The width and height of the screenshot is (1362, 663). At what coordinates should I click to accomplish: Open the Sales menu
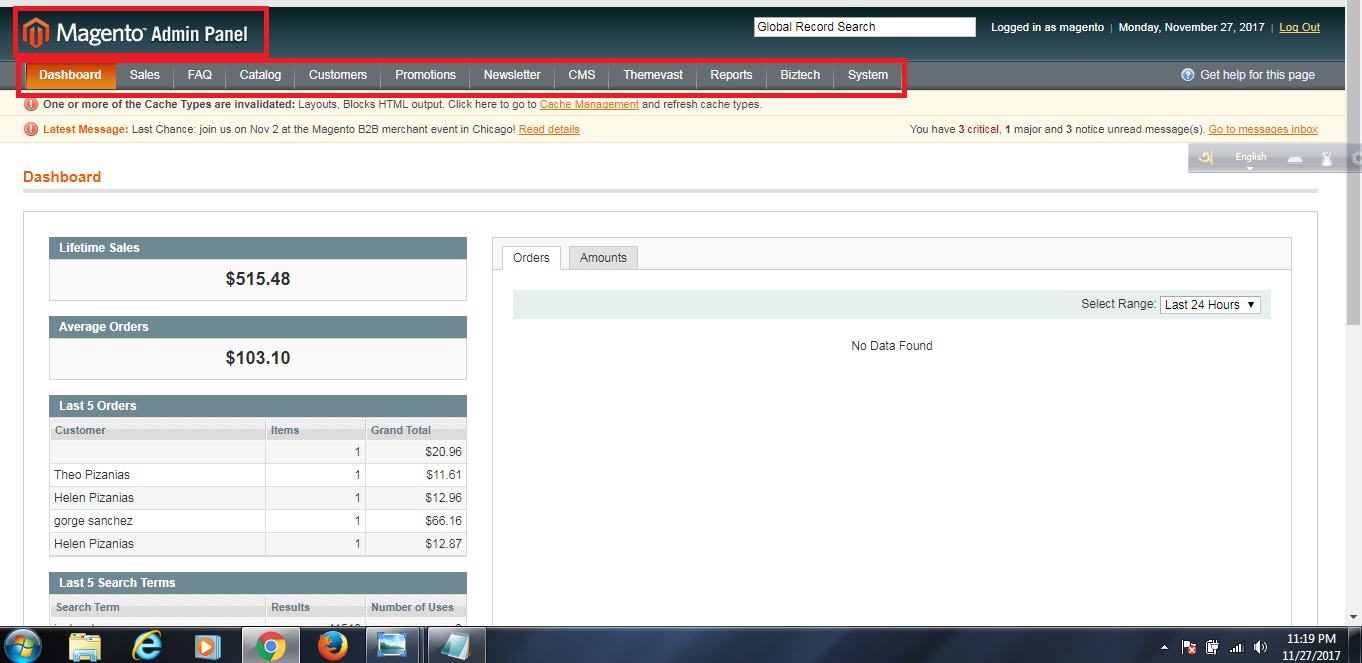pyautogui.click(x=145, y=75)
